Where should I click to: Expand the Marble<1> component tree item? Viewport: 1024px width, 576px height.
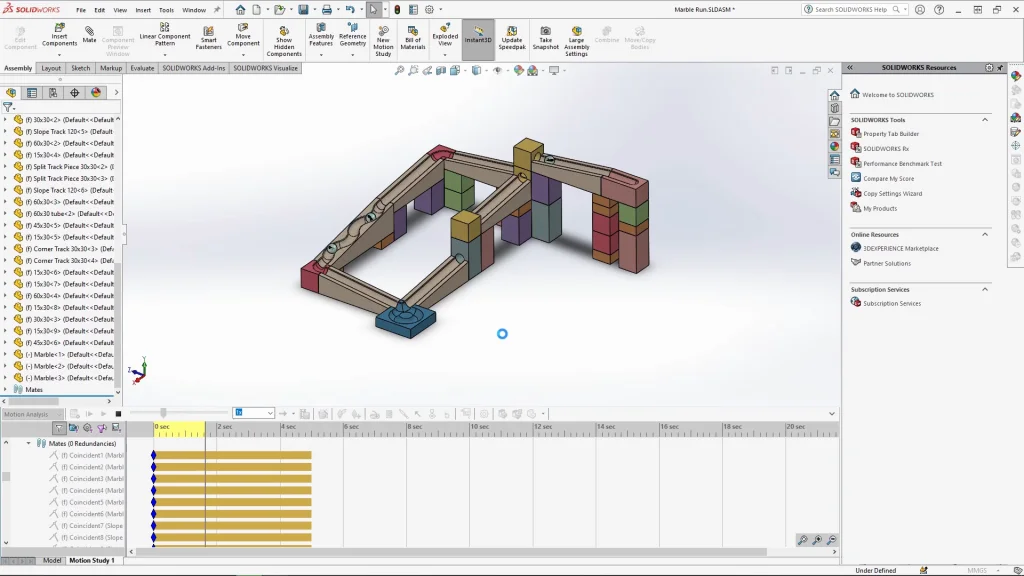tap(5, 354)
